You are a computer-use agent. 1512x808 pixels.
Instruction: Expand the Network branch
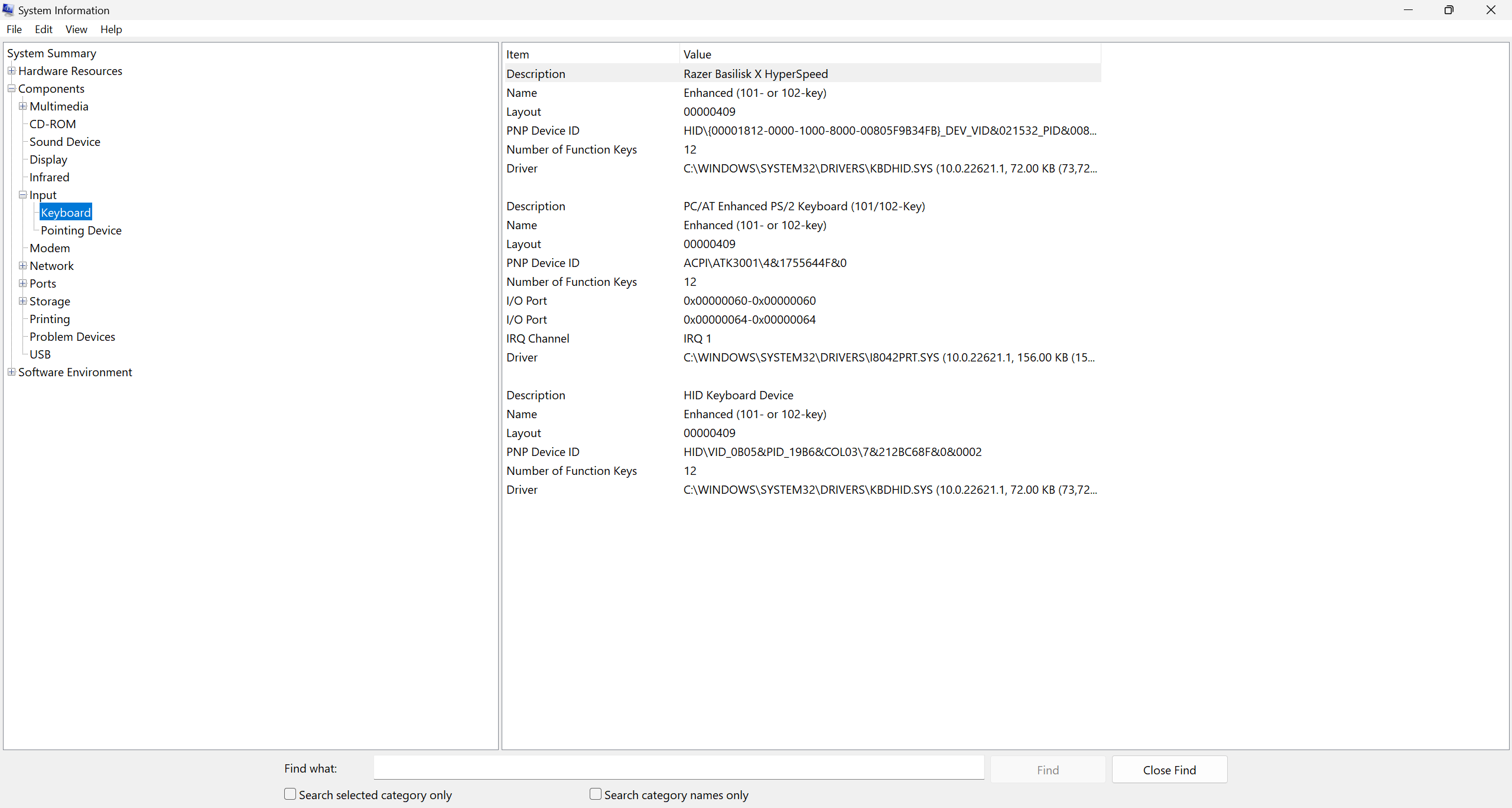[22, 266]
